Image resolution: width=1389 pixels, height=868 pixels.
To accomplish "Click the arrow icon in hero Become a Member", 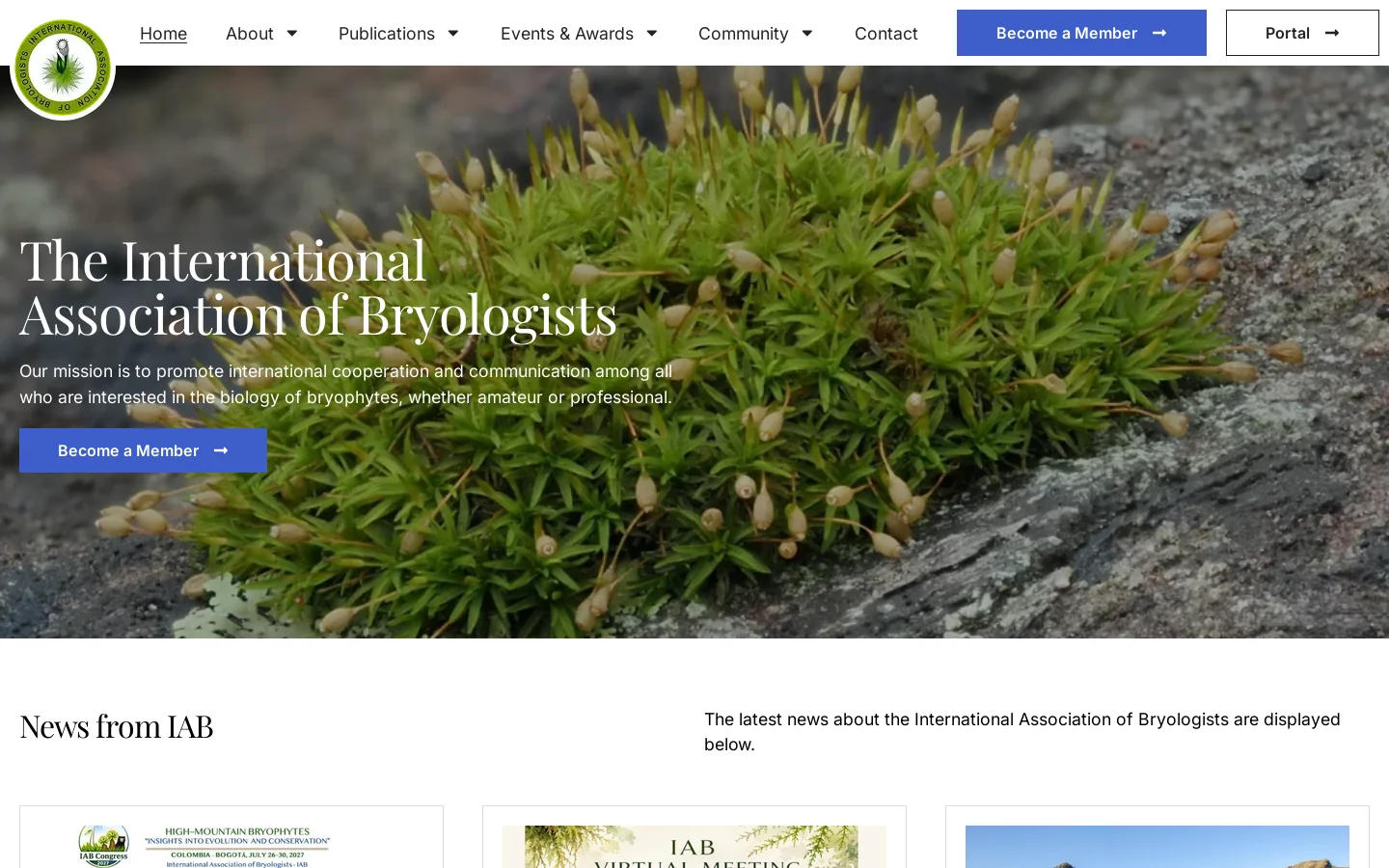I will (x=221, y=450).
